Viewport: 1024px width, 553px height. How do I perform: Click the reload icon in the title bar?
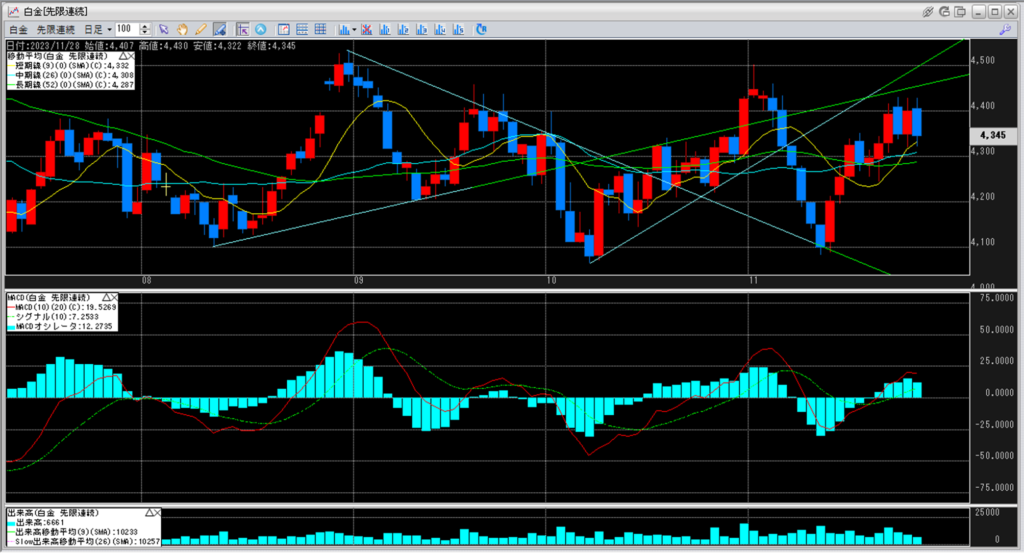coord(944,12)
